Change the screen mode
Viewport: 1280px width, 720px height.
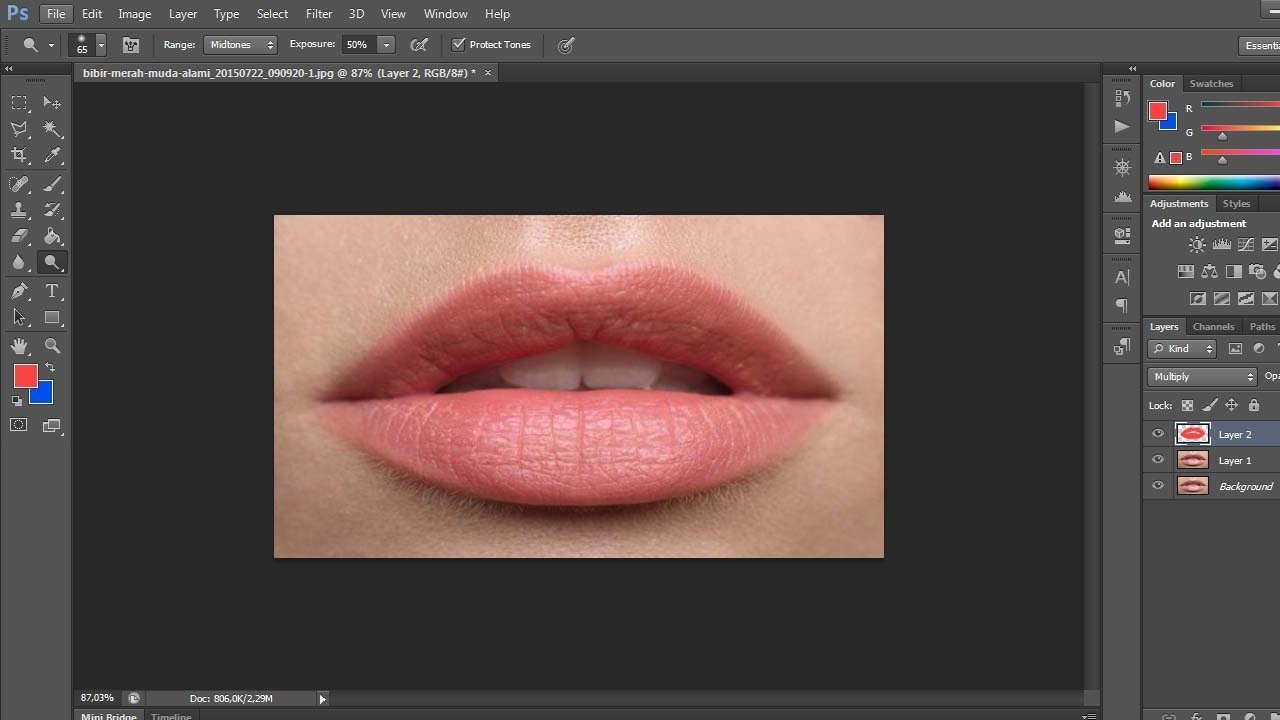[53, 425]
